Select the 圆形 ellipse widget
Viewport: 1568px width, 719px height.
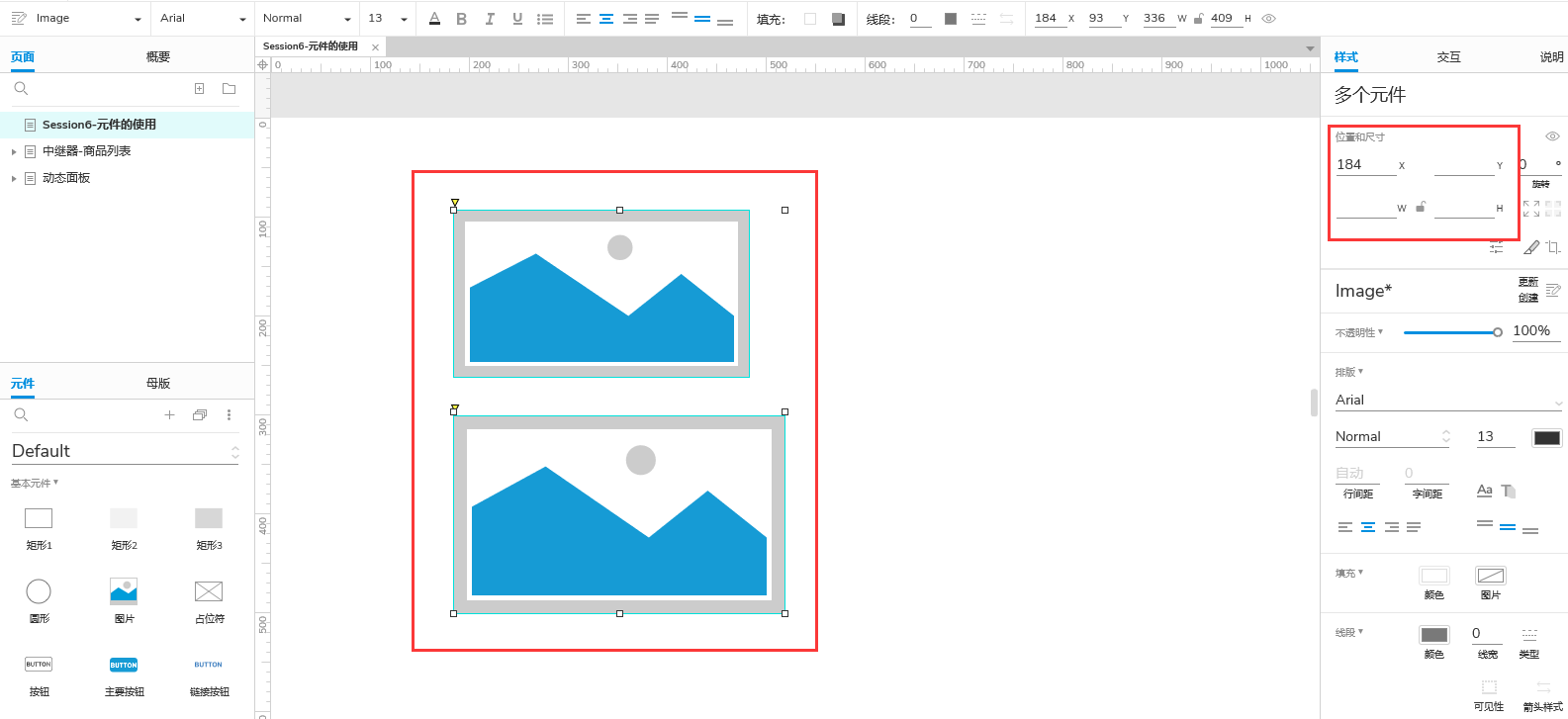coord(39,600)
